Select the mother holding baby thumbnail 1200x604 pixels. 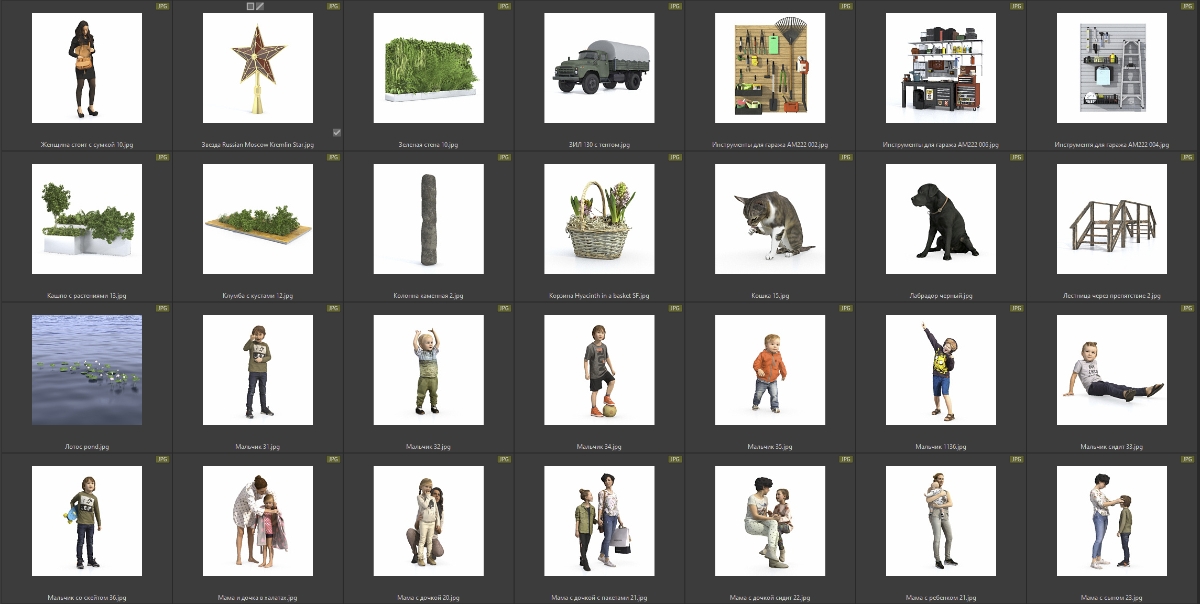[941, 521]
